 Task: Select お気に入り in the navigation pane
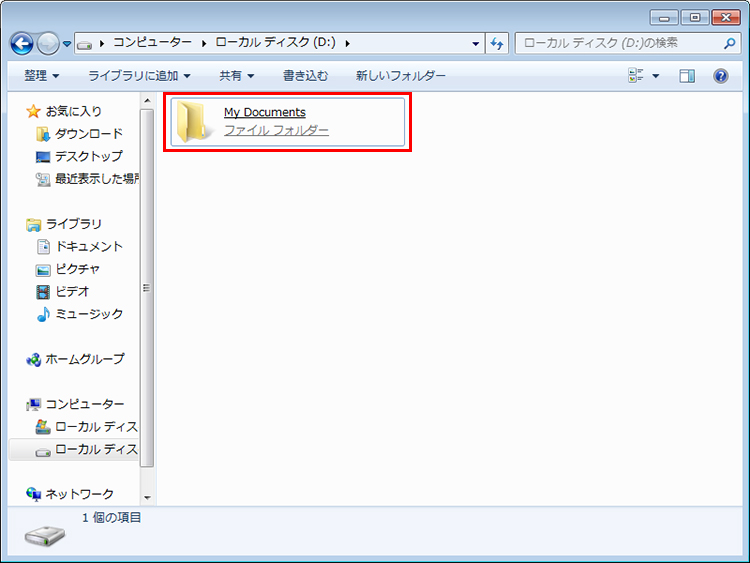(74, 111)
